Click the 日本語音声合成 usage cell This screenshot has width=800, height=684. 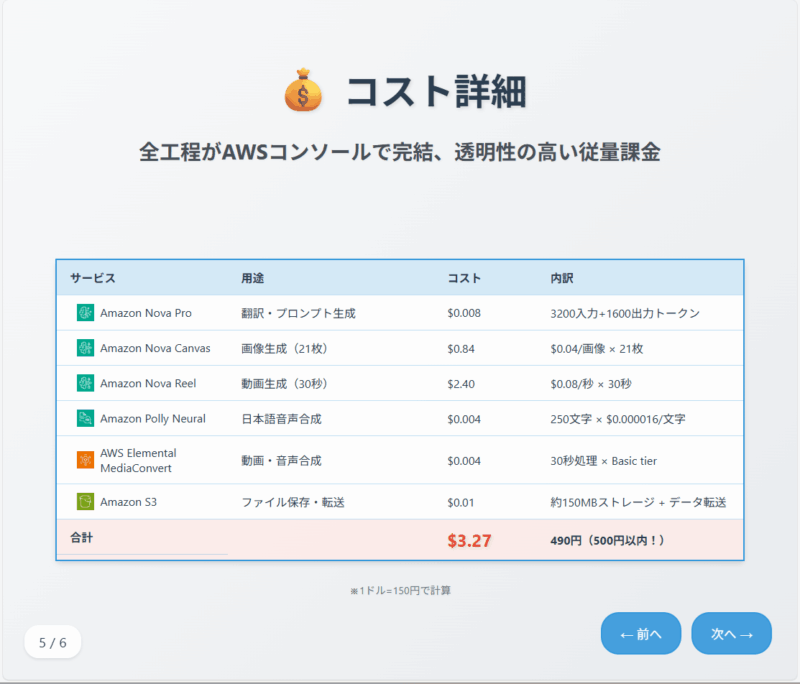point(281,419)
